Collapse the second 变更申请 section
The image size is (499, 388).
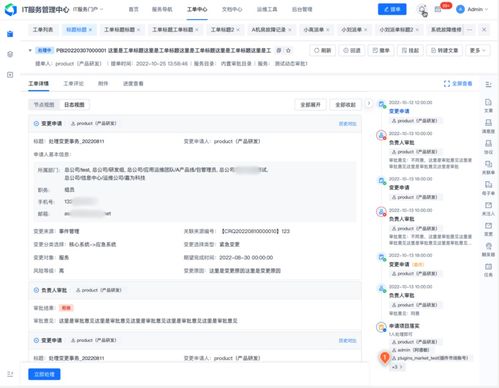(x=36, y=340)
